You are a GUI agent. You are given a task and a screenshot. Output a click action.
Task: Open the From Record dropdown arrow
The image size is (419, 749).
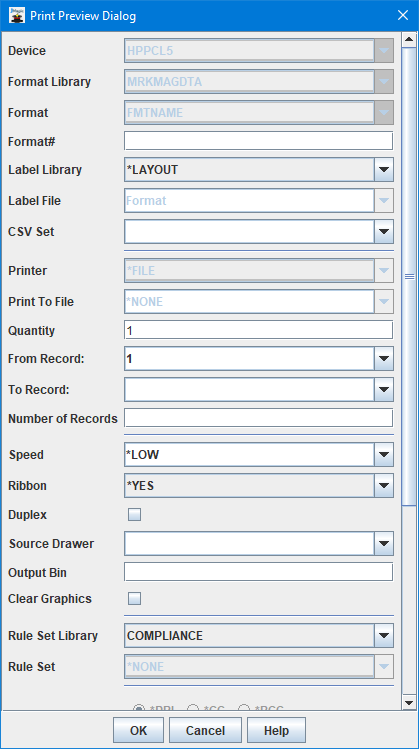coord(384,359)
